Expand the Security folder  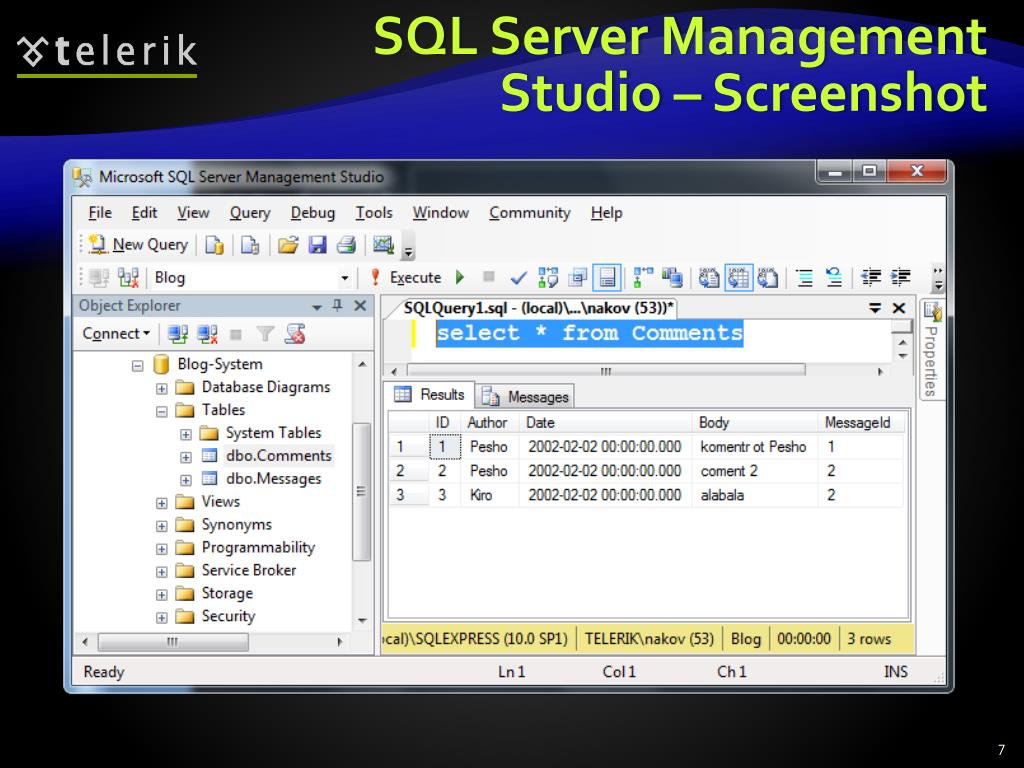coord(161,617)
